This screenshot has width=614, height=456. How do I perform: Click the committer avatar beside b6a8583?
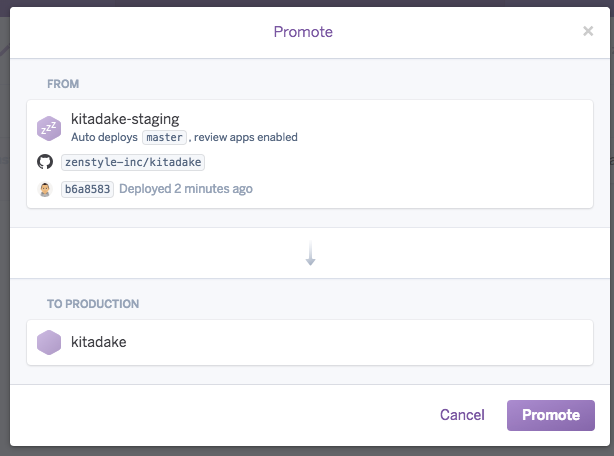point(45,188)
